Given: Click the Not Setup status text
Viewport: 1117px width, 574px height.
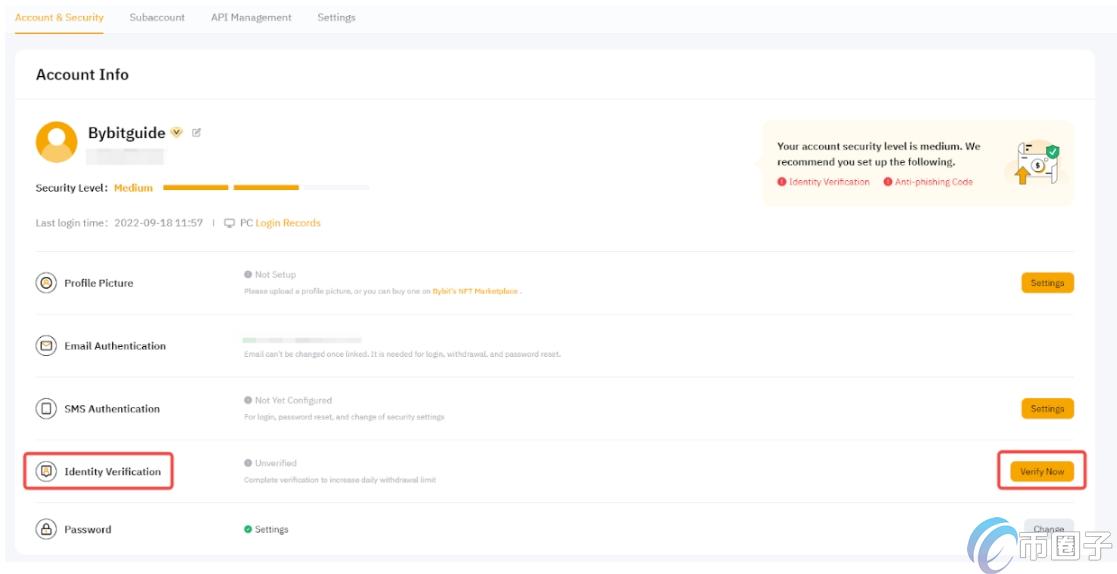Looking at the screenshot, I should 275,274.
